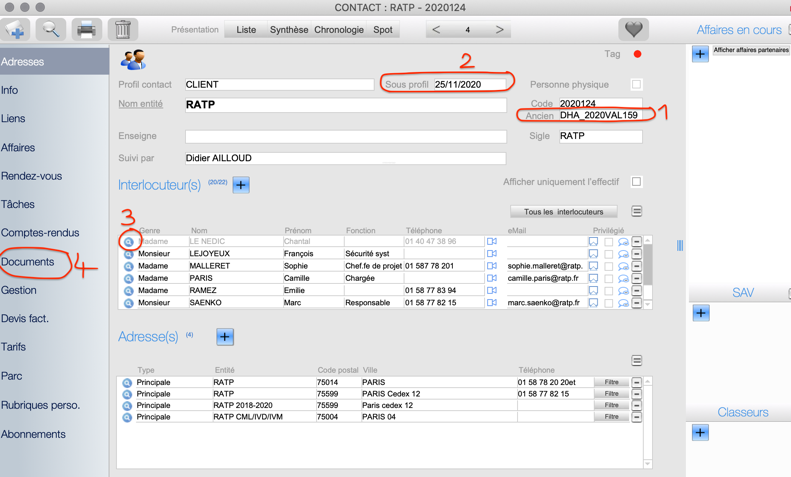This screenshot has width=791, height=477.
Task: Enable Afficher uniquement l'effectif checkbox
Action: pos(636,182)
